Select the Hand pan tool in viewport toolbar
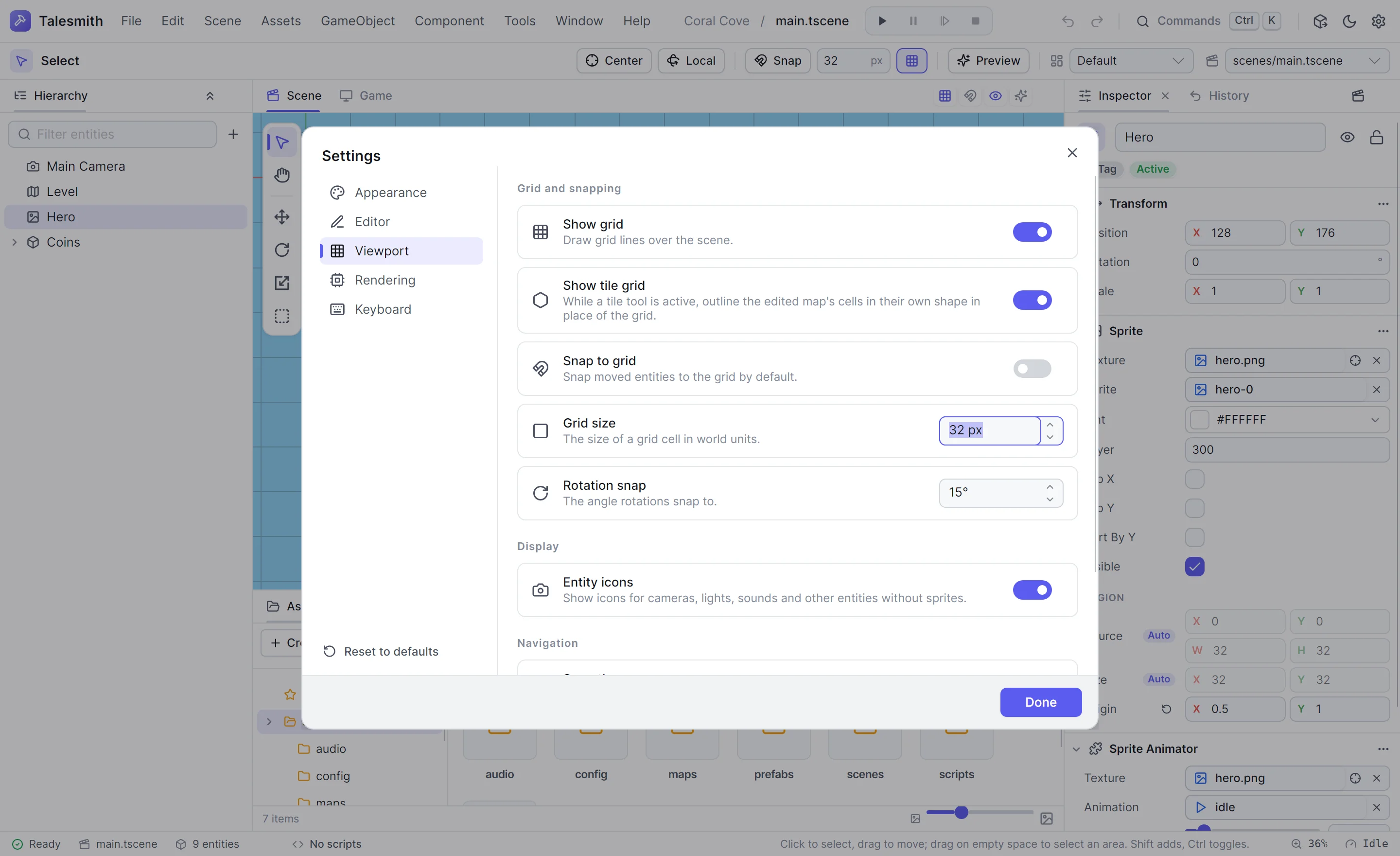This screenshot has height=856, width=1400. pyautogui.click(x=282, y=175)
